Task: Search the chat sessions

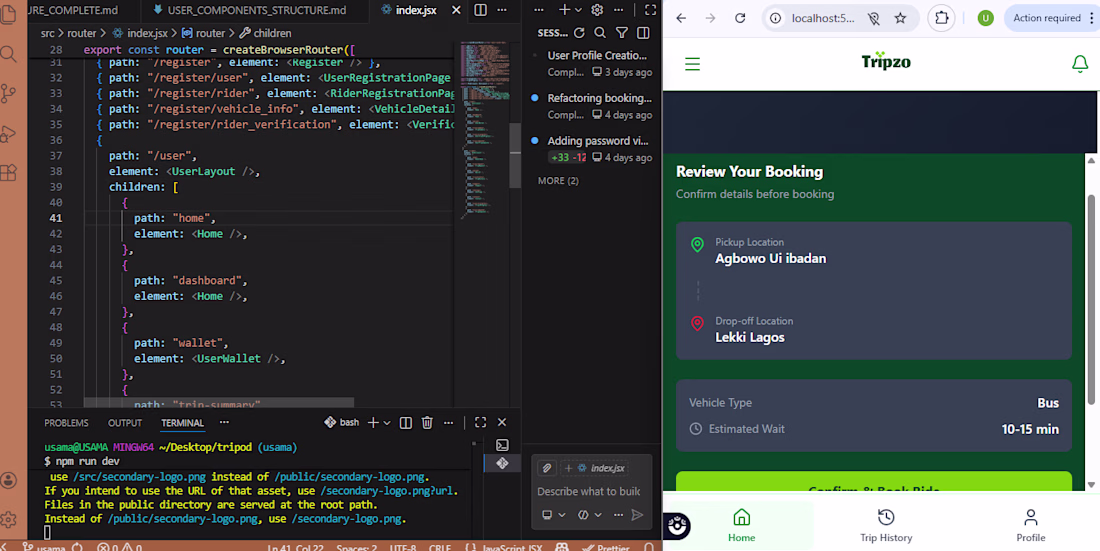Action: pos(600,33)
